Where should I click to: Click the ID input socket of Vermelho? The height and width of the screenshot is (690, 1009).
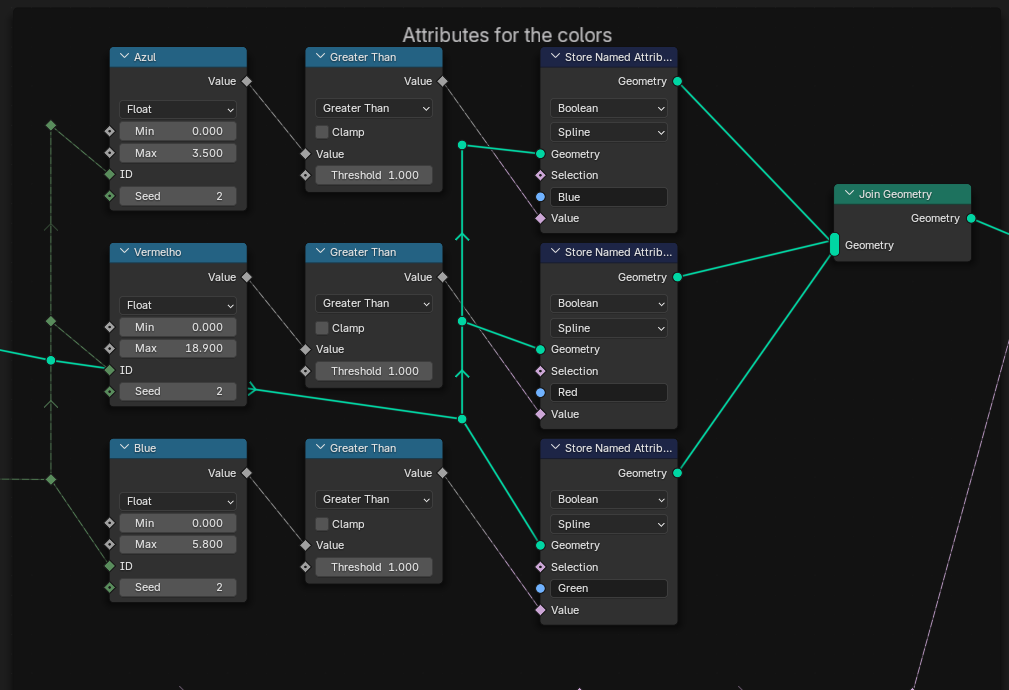click(x=109, y=369)
